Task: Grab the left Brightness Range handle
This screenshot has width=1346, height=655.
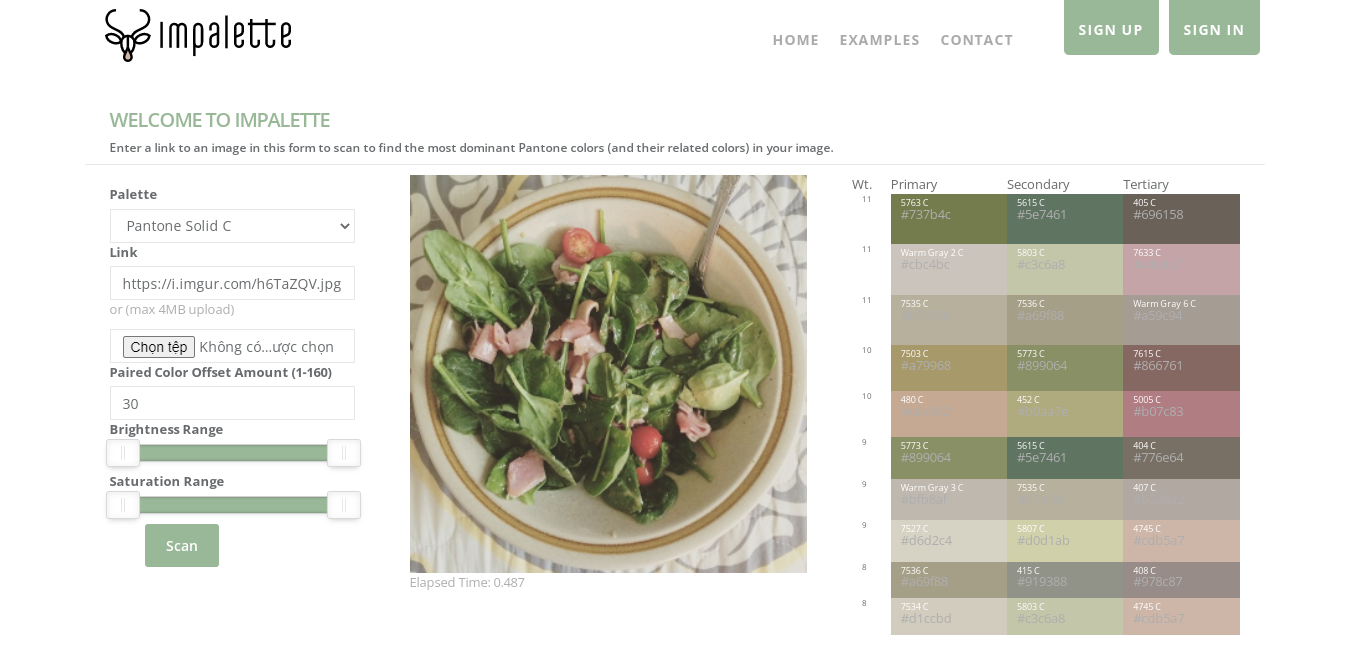Action: [123, 453]
